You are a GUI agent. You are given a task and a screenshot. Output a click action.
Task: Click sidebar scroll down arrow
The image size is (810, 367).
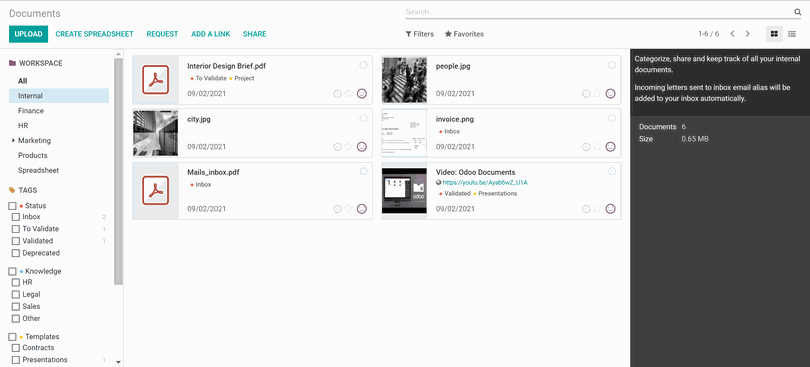pyautogui.click(x=118, y=362)
